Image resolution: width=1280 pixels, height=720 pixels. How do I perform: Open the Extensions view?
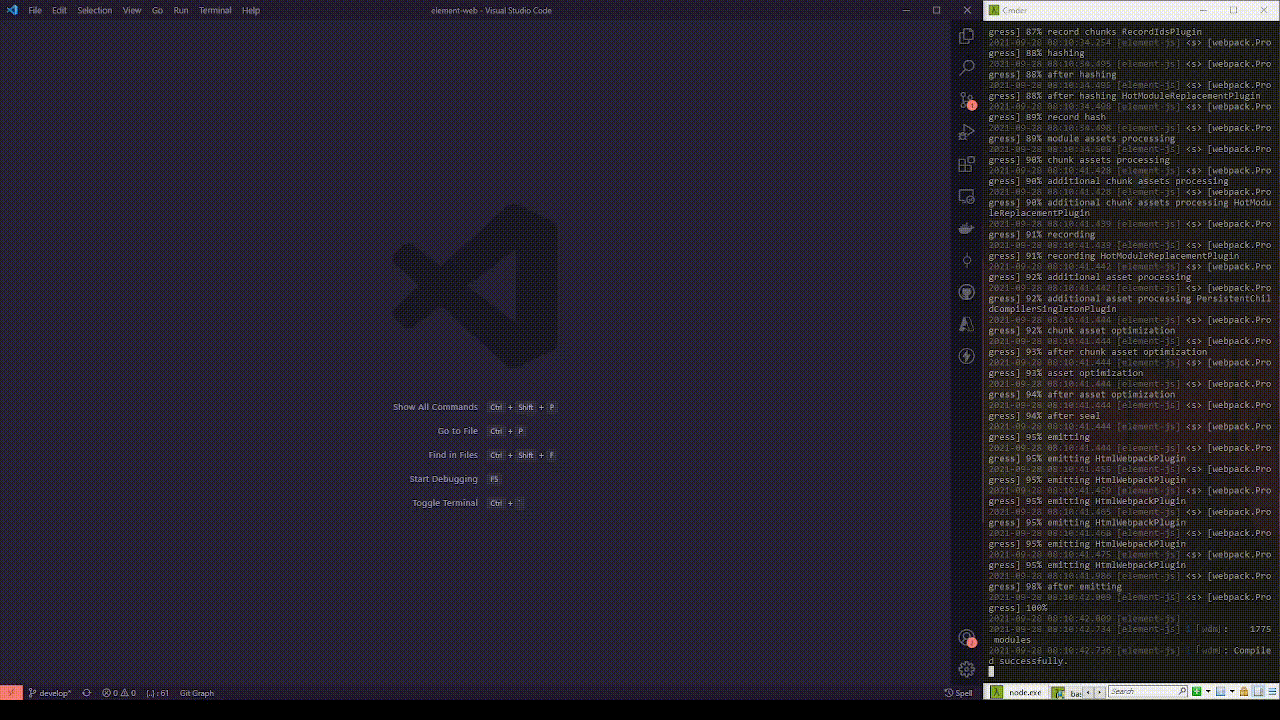pyautogui.click(x=966, y=164)
